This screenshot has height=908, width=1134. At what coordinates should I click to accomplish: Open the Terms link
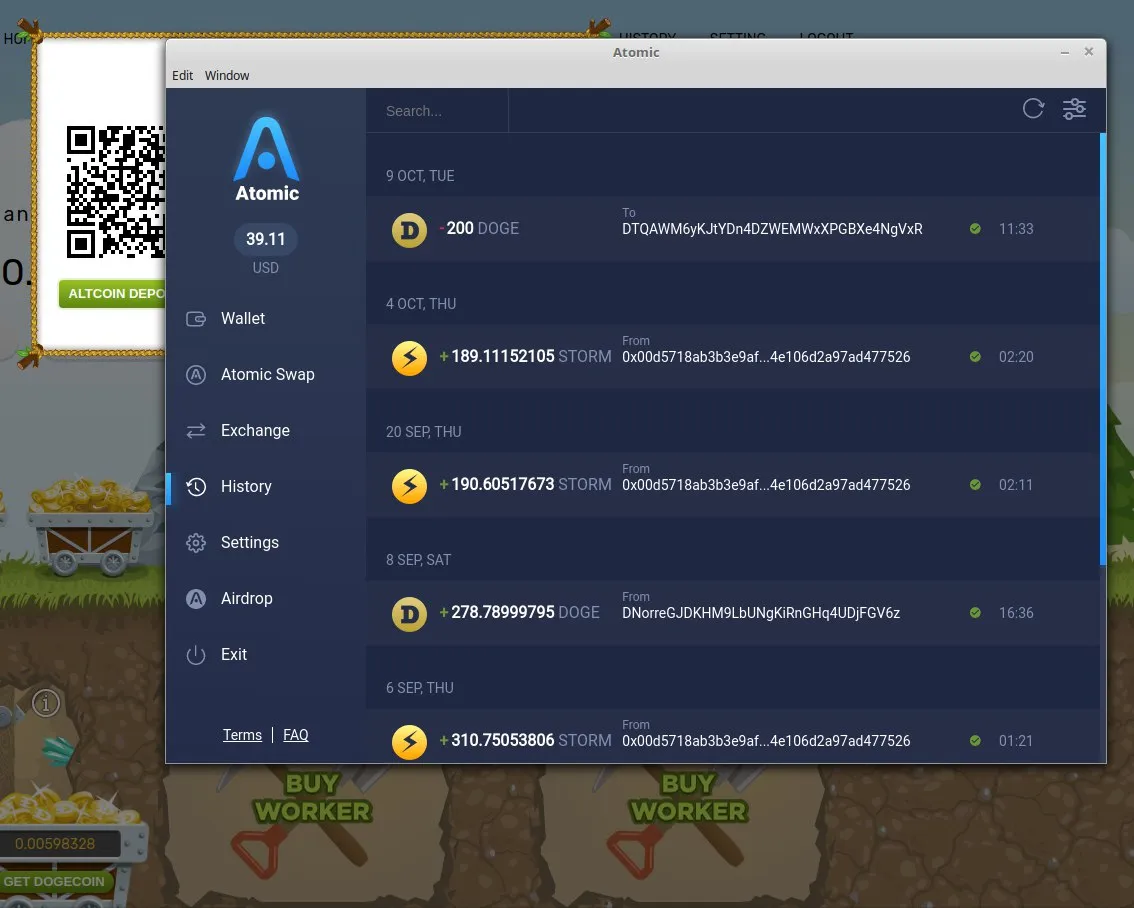[x=242, y=735]
